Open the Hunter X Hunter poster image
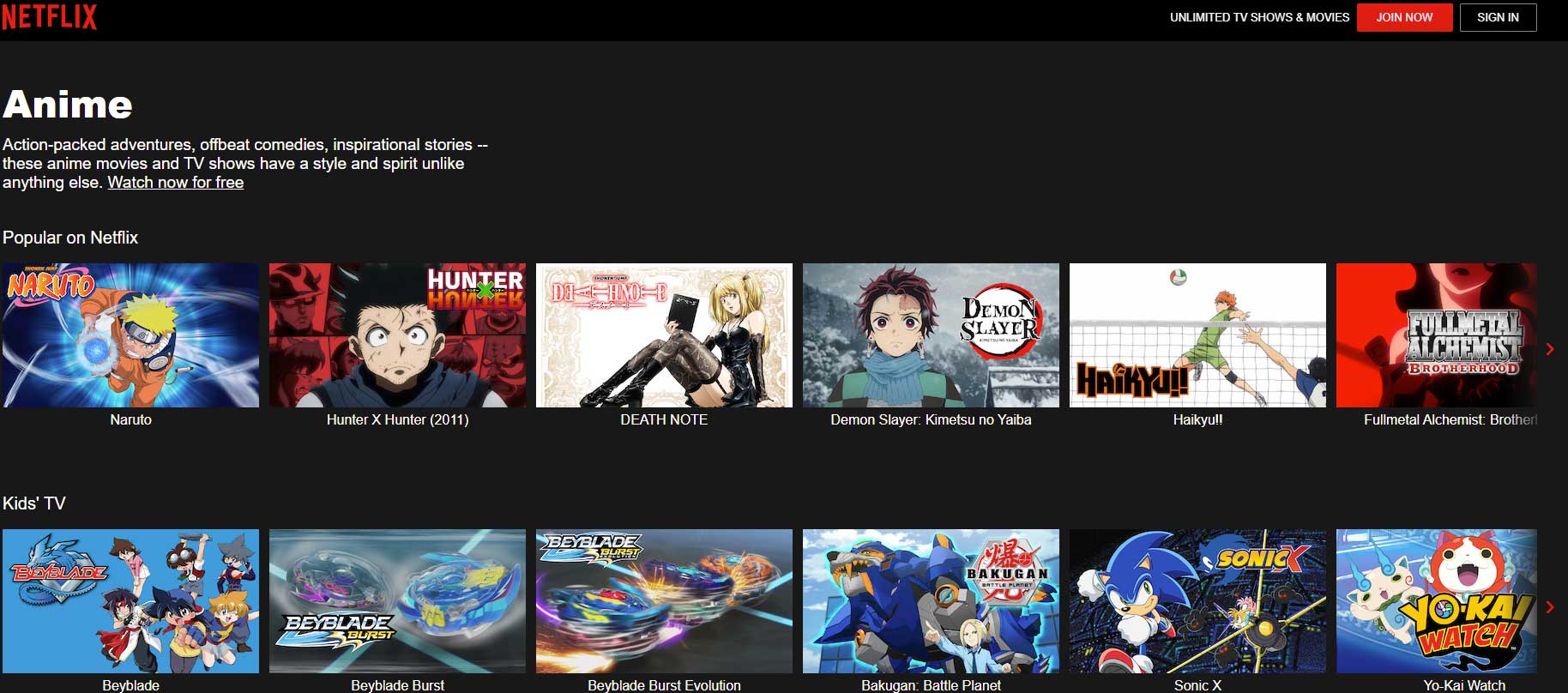Screen dimensions: 1568x693 397,335
